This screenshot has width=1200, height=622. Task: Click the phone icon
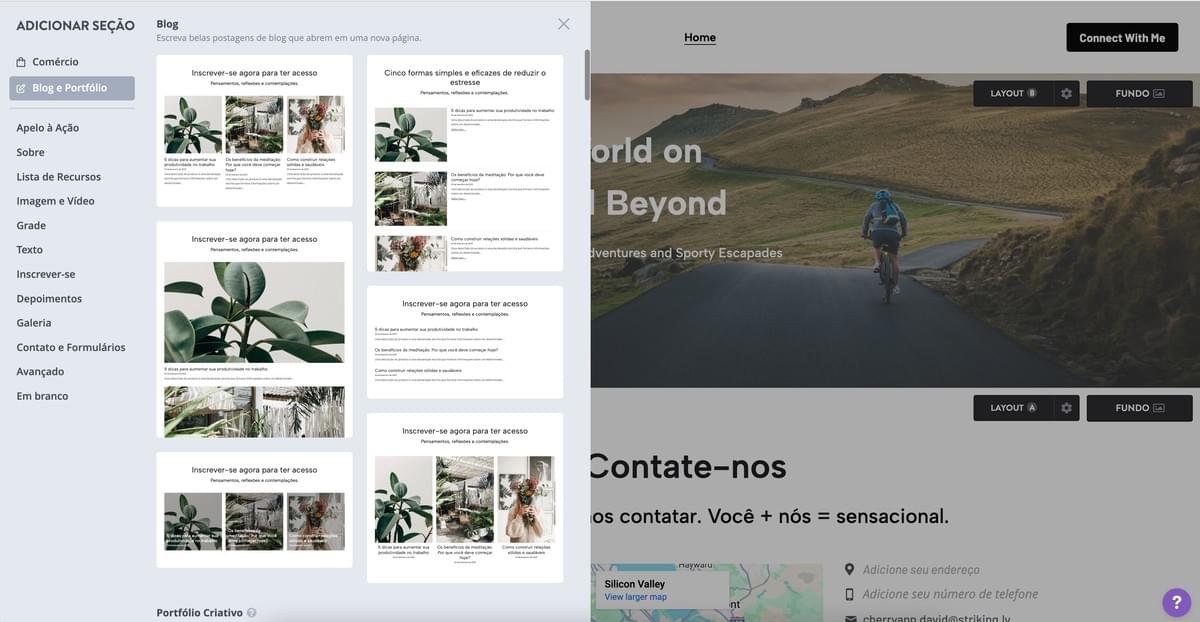point(850,594)
